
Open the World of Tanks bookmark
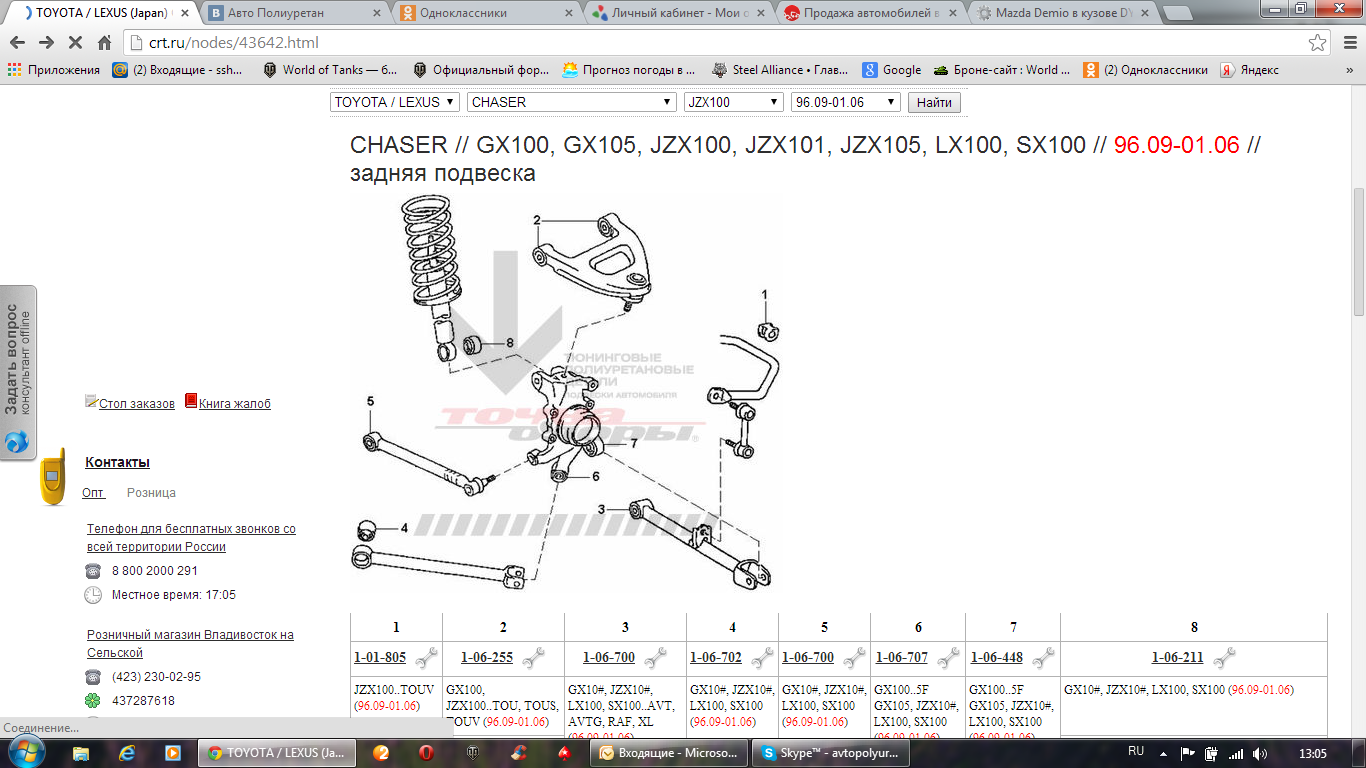330,70
